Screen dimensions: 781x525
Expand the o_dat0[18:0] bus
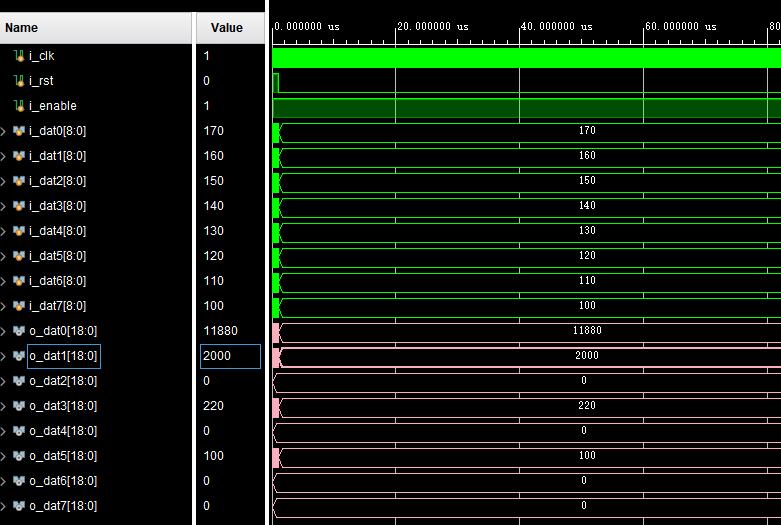3,331
